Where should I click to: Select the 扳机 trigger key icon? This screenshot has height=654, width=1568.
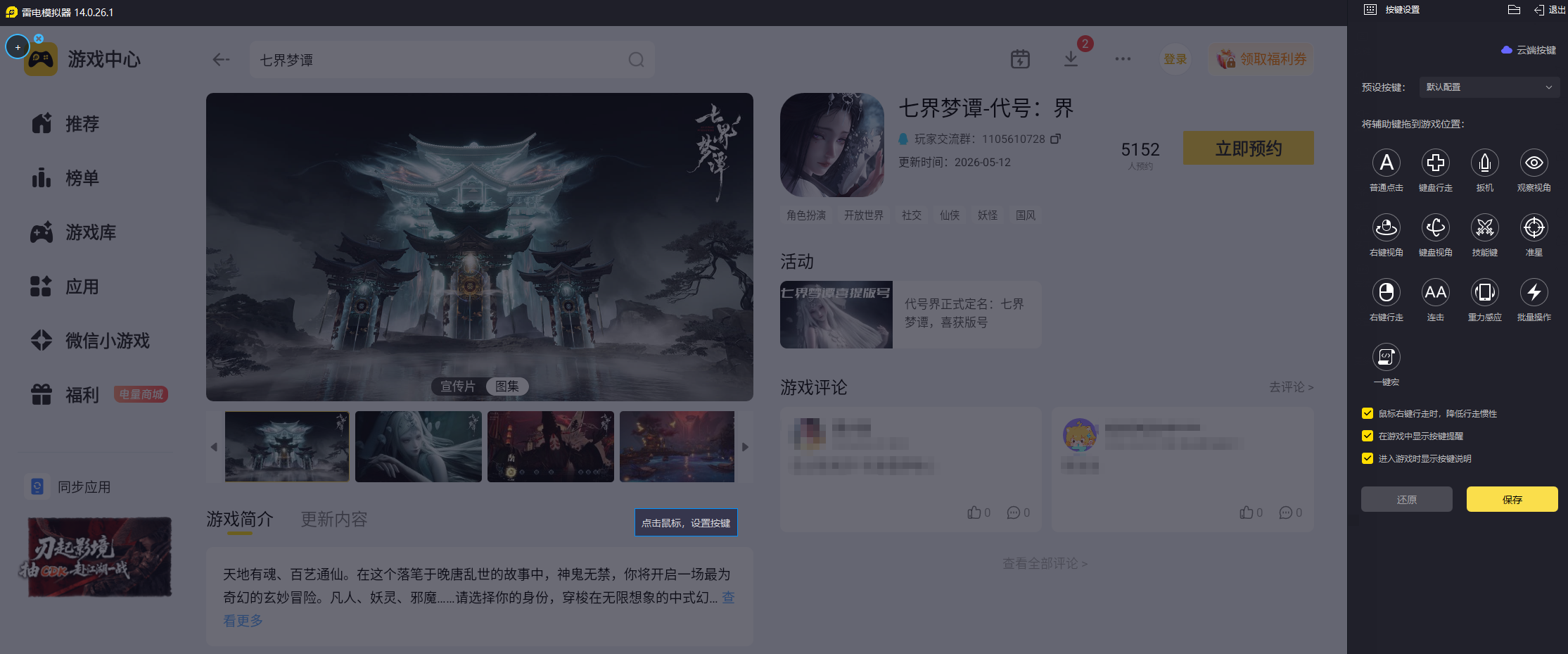point(1484,163)
